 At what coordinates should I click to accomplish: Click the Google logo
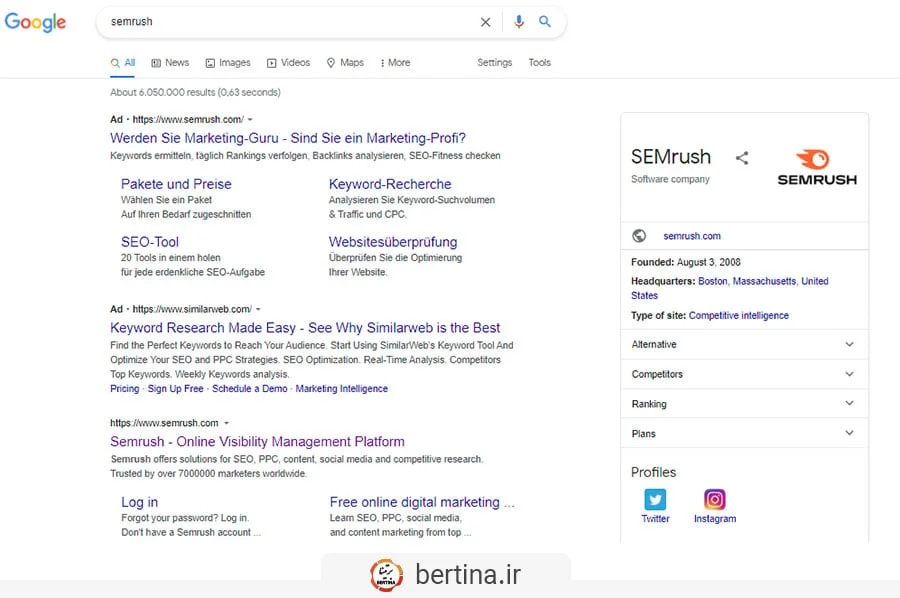pyautogui.click(x=35, y=22)
